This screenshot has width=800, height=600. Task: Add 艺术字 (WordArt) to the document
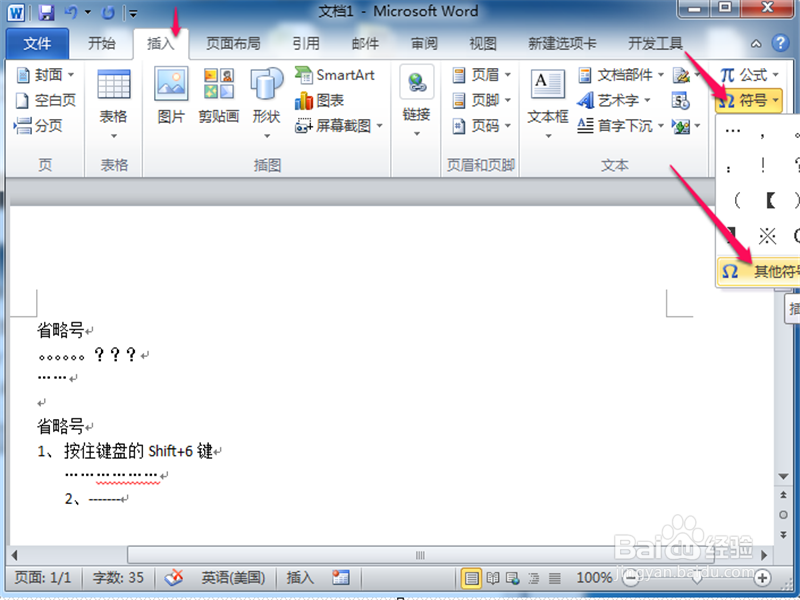[x=617, y=99]
